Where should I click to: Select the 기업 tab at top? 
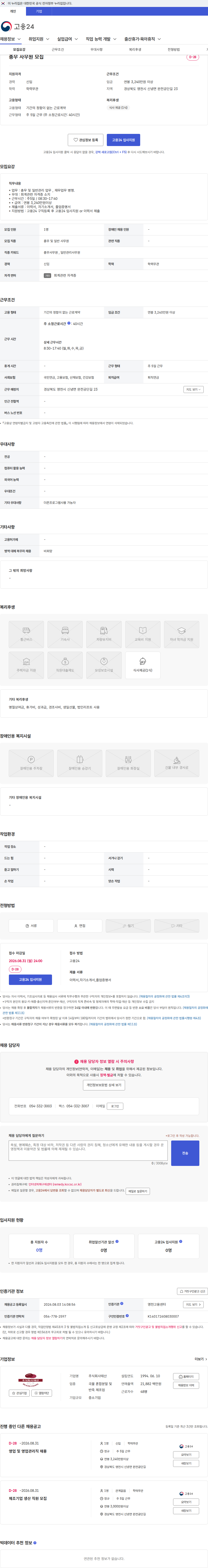[39, 11]
